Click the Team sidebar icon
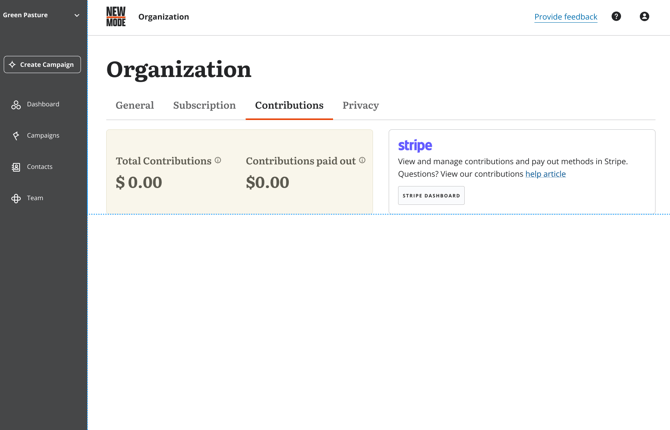Screen dimensions: 670x430 pos(16,198)
